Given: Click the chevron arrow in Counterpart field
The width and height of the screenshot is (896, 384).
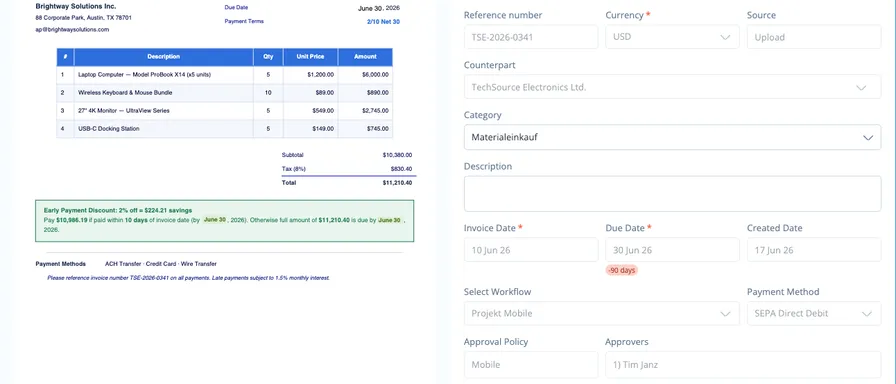Looking at the screenshot, I should pos(861,88).
